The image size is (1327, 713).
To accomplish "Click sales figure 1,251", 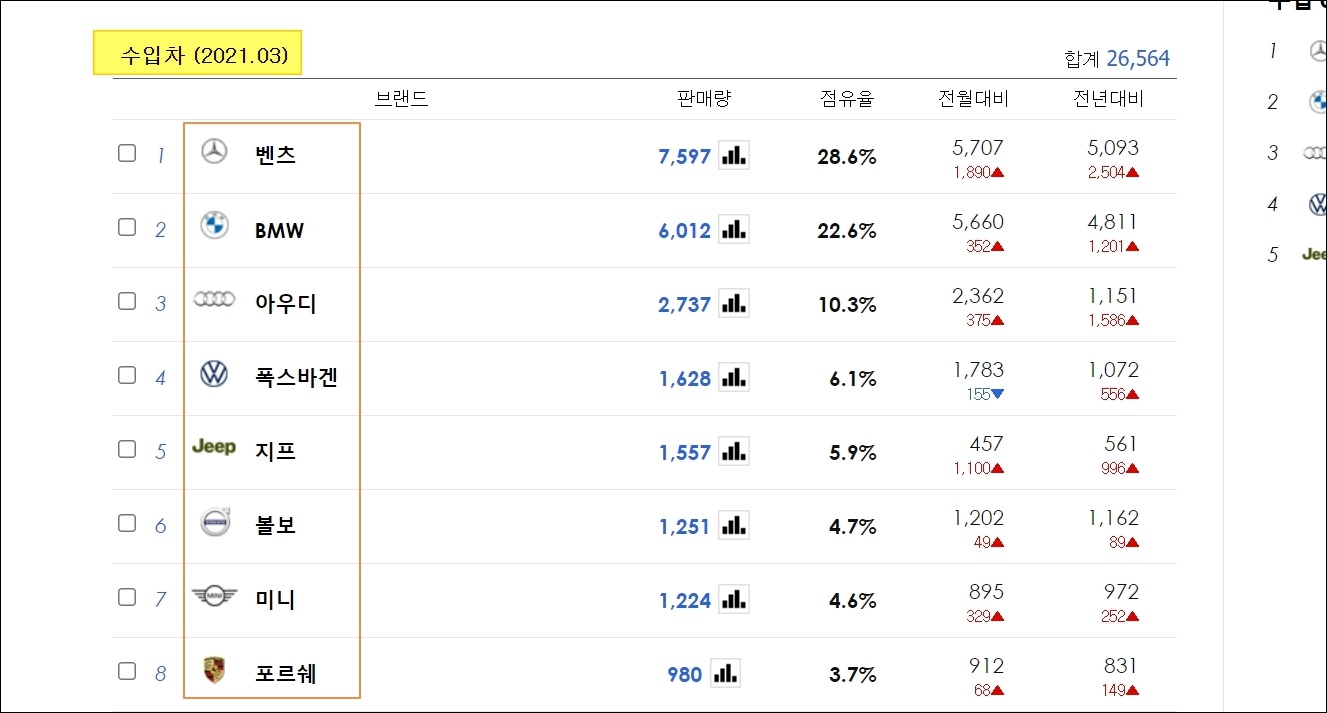I will (684, 527).
